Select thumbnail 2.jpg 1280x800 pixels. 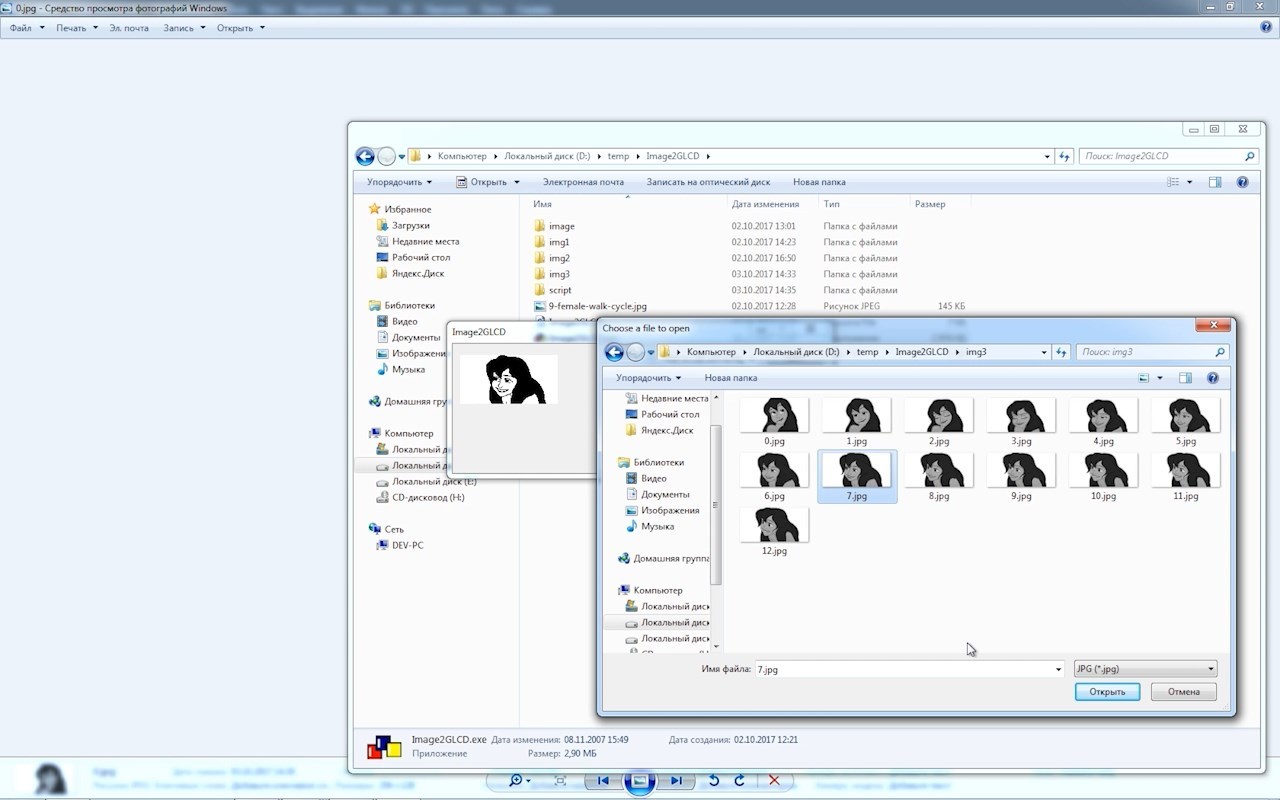coord(938,421)
